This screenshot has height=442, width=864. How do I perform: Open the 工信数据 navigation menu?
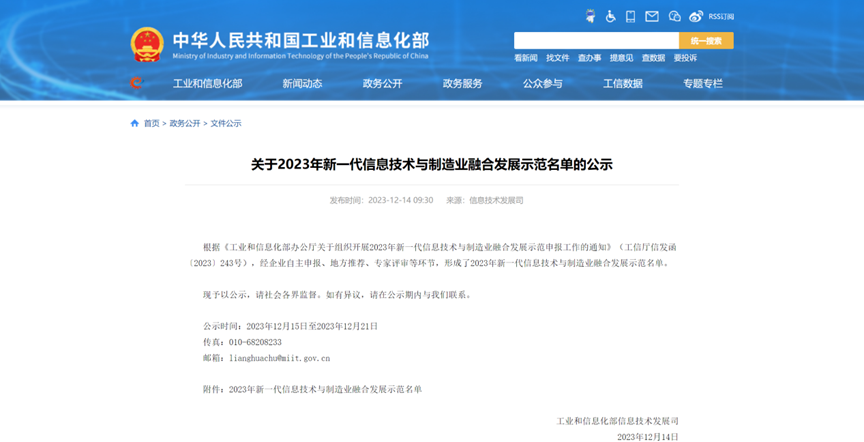click(622, 84)
